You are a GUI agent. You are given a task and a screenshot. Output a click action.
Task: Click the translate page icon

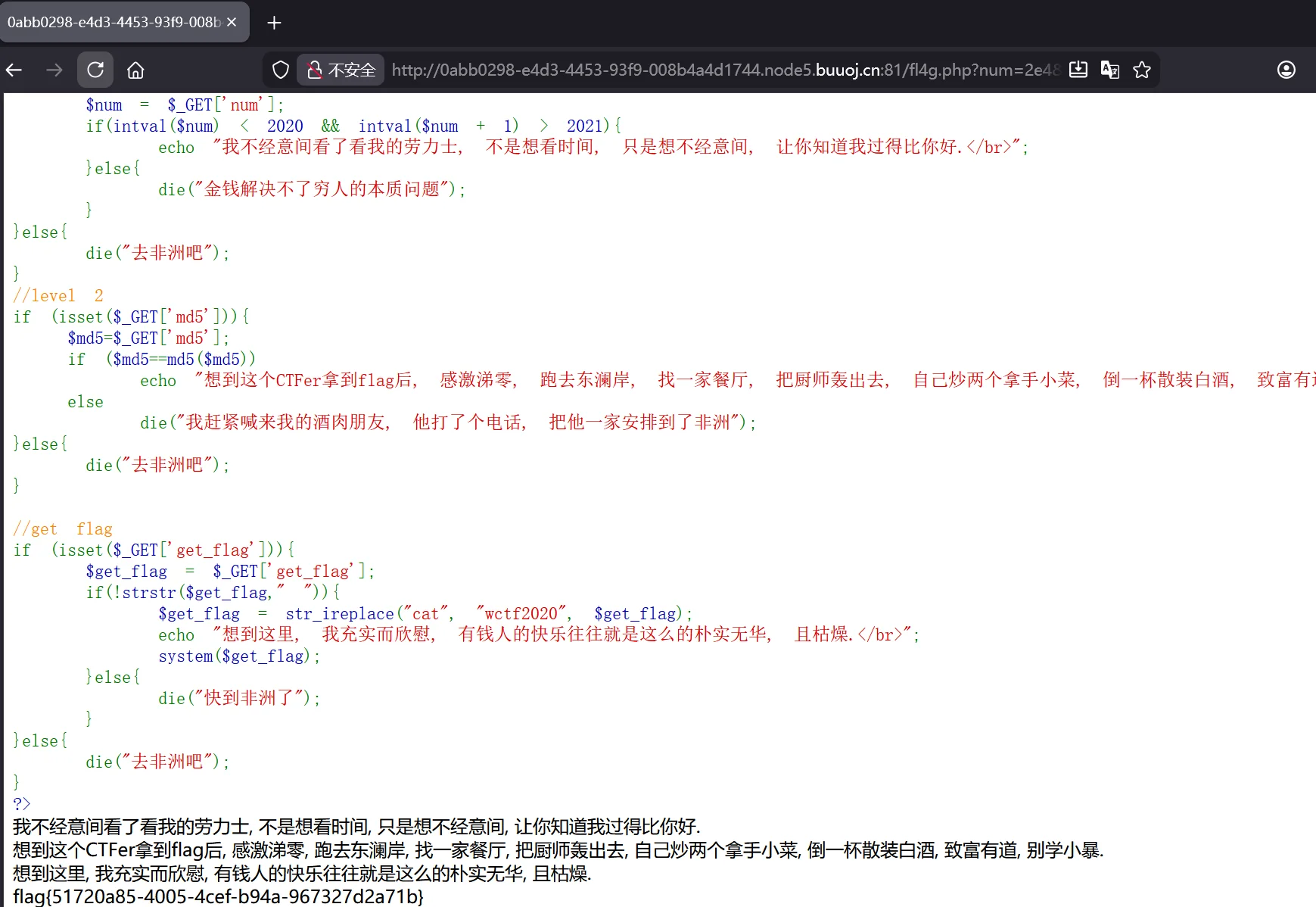1110,70
